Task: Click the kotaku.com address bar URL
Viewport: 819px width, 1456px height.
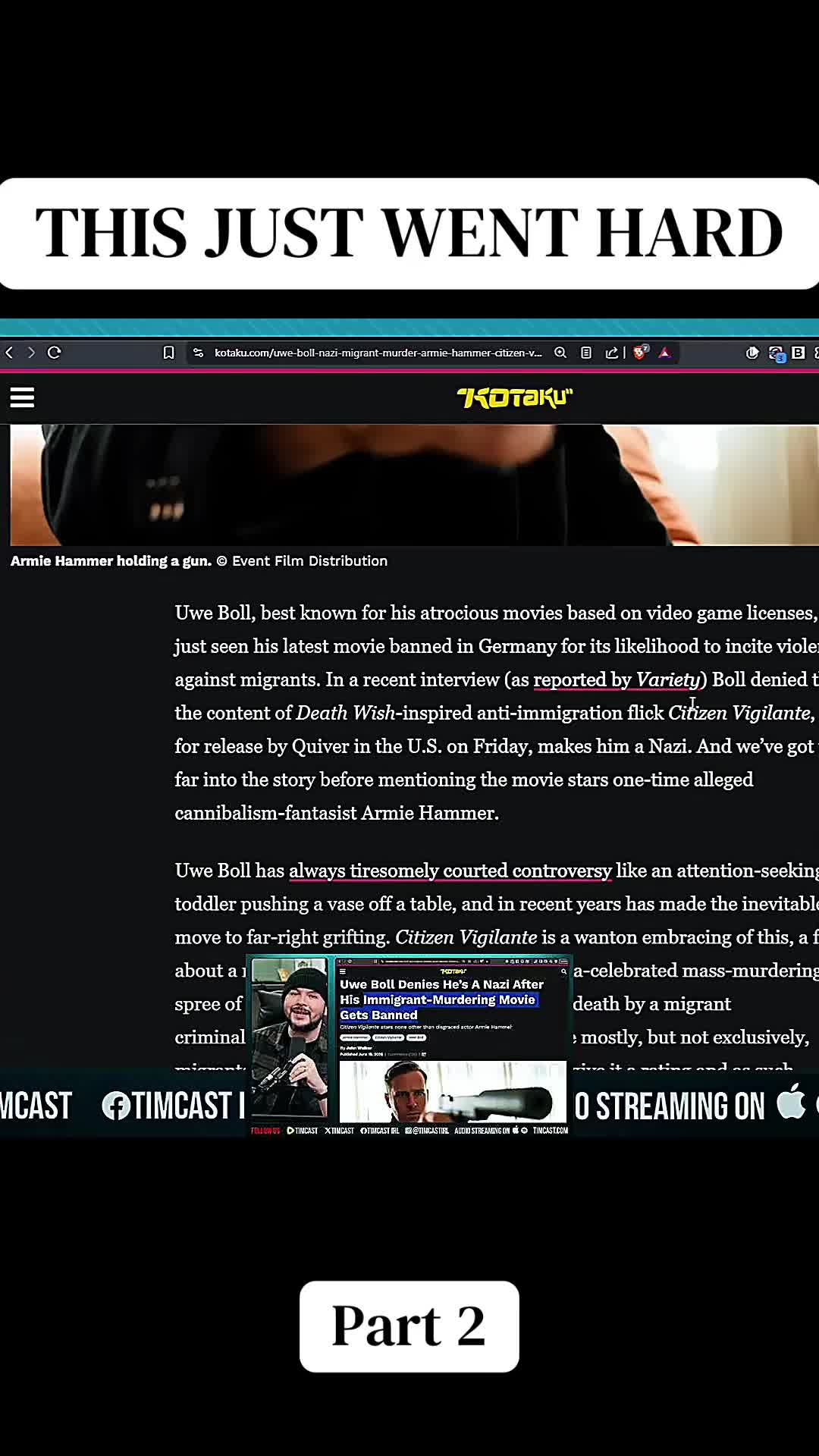Action: click(378, 353)
